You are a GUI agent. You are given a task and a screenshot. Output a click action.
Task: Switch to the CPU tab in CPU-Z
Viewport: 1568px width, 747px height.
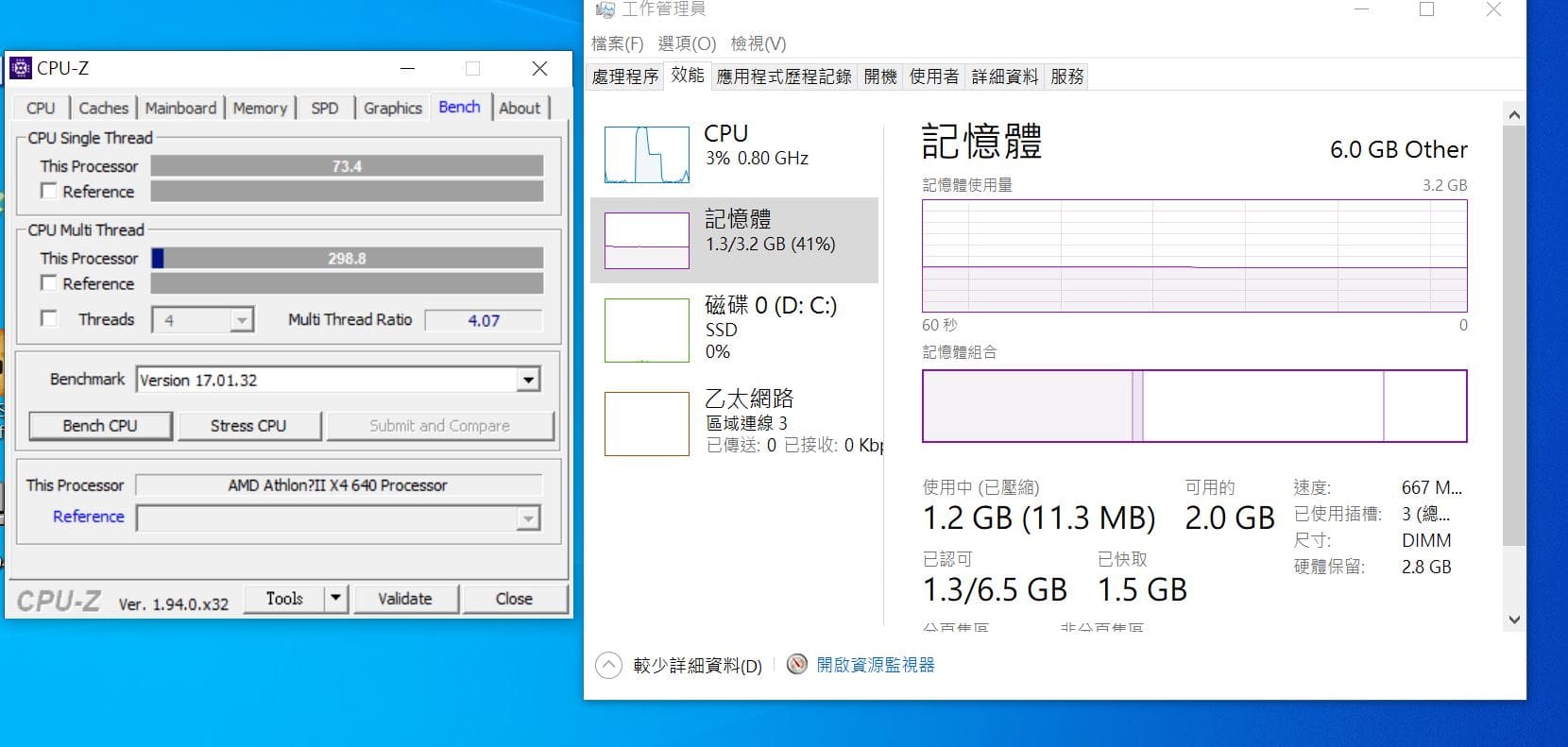click(41, 109)
